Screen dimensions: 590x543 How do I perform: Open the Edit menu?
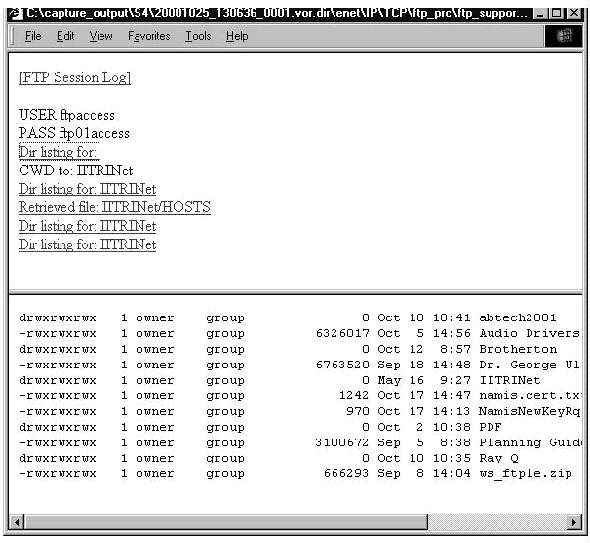(65, 36)
